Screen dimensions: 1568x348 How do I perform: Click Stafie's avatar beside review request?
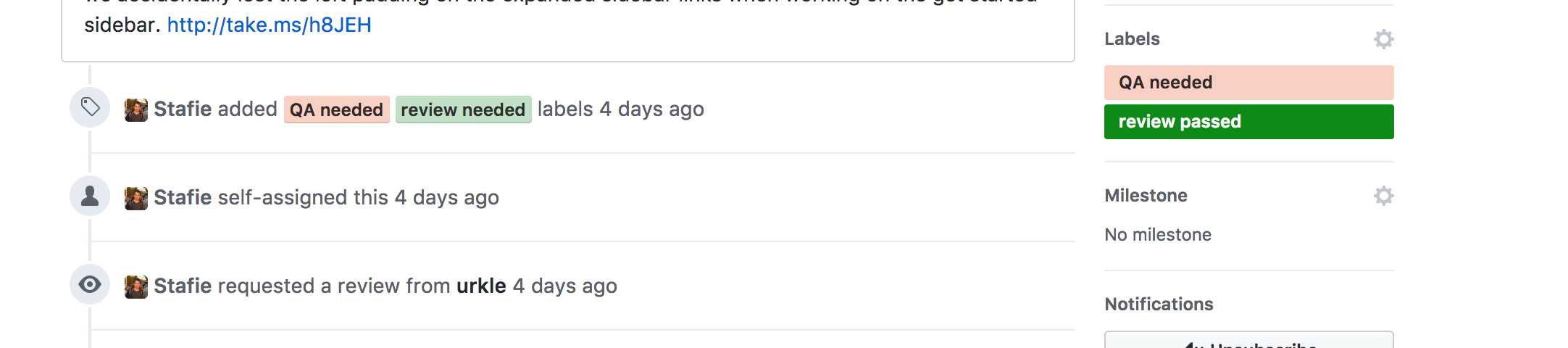click(x=136, y=286)
